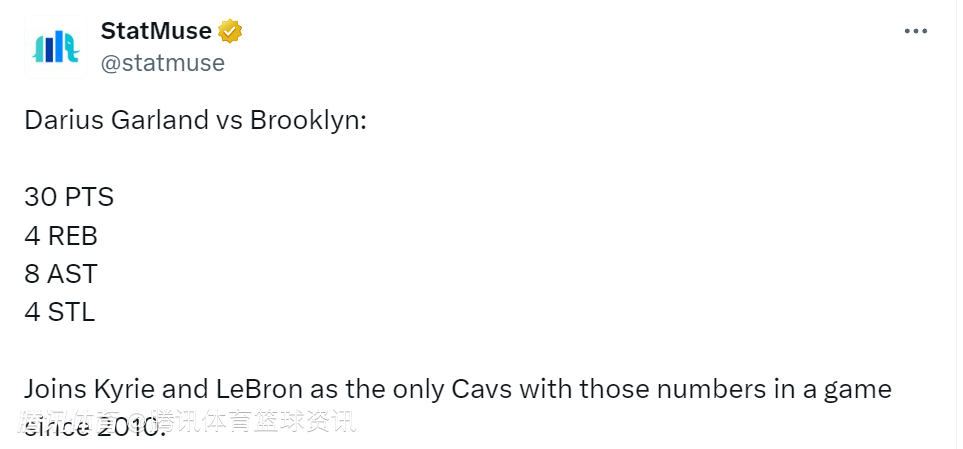Click the word "Brooklyn:" in the first line
Screen dimensions: 963x449
[309, 120]
